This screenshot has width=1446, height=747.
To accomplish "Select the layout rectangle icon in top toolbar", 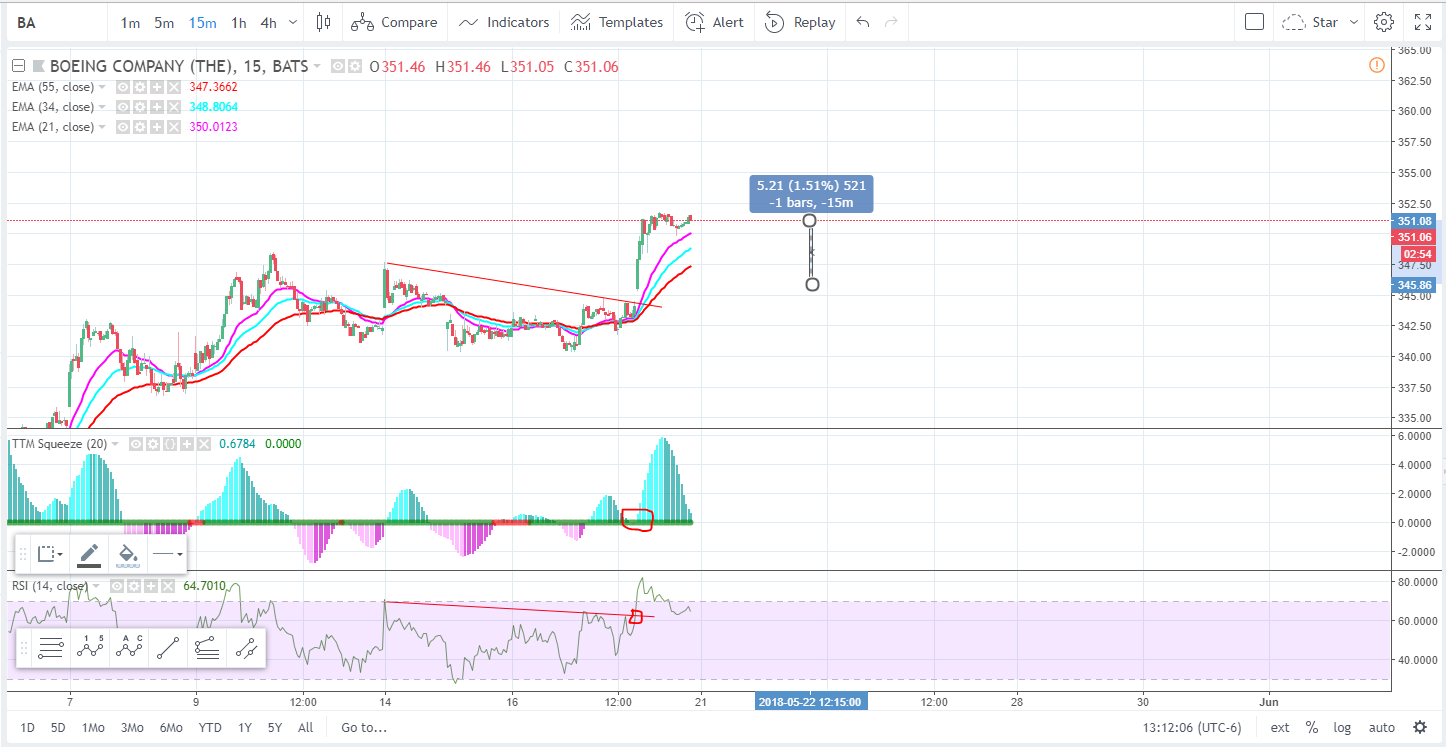I will (x=1254, y=22).
